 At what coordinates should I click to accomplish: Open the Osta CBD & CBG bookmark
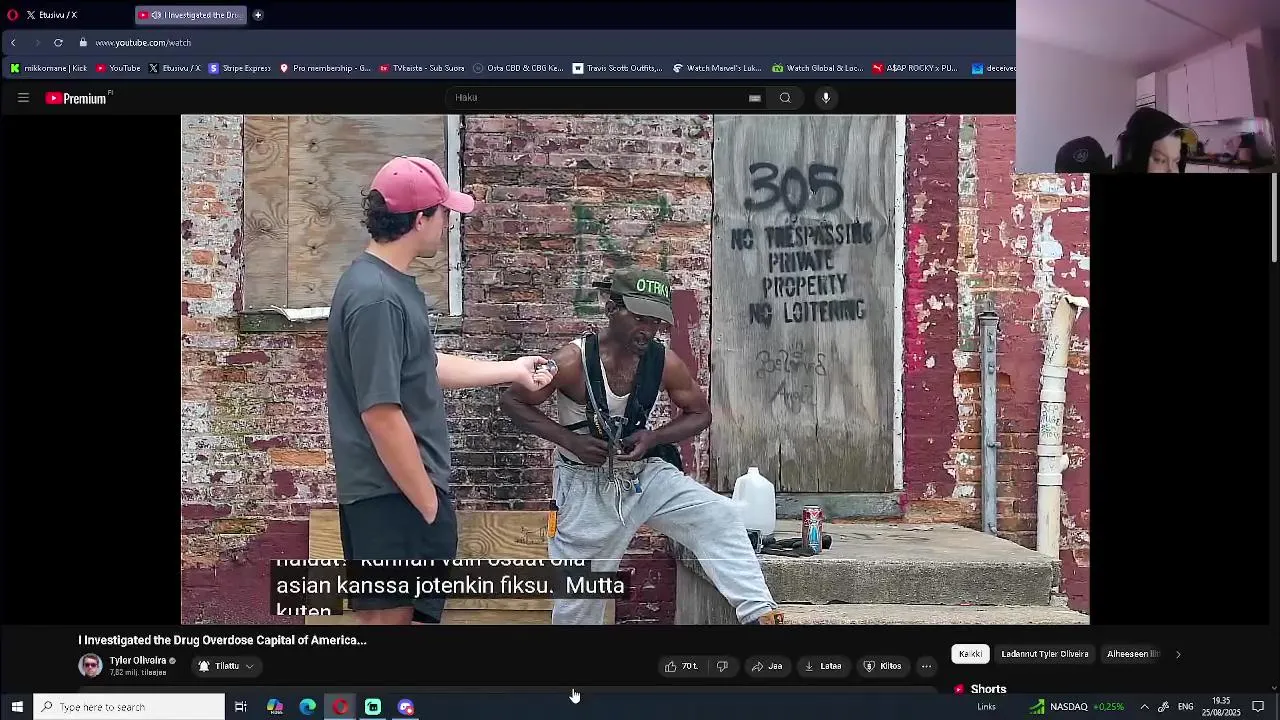click(519, 68)
